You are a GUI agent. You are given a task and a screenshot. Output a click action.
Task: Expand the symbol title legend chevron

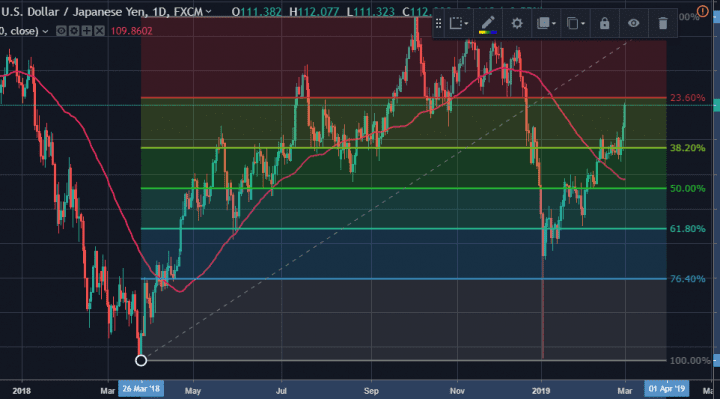[208, 11]
